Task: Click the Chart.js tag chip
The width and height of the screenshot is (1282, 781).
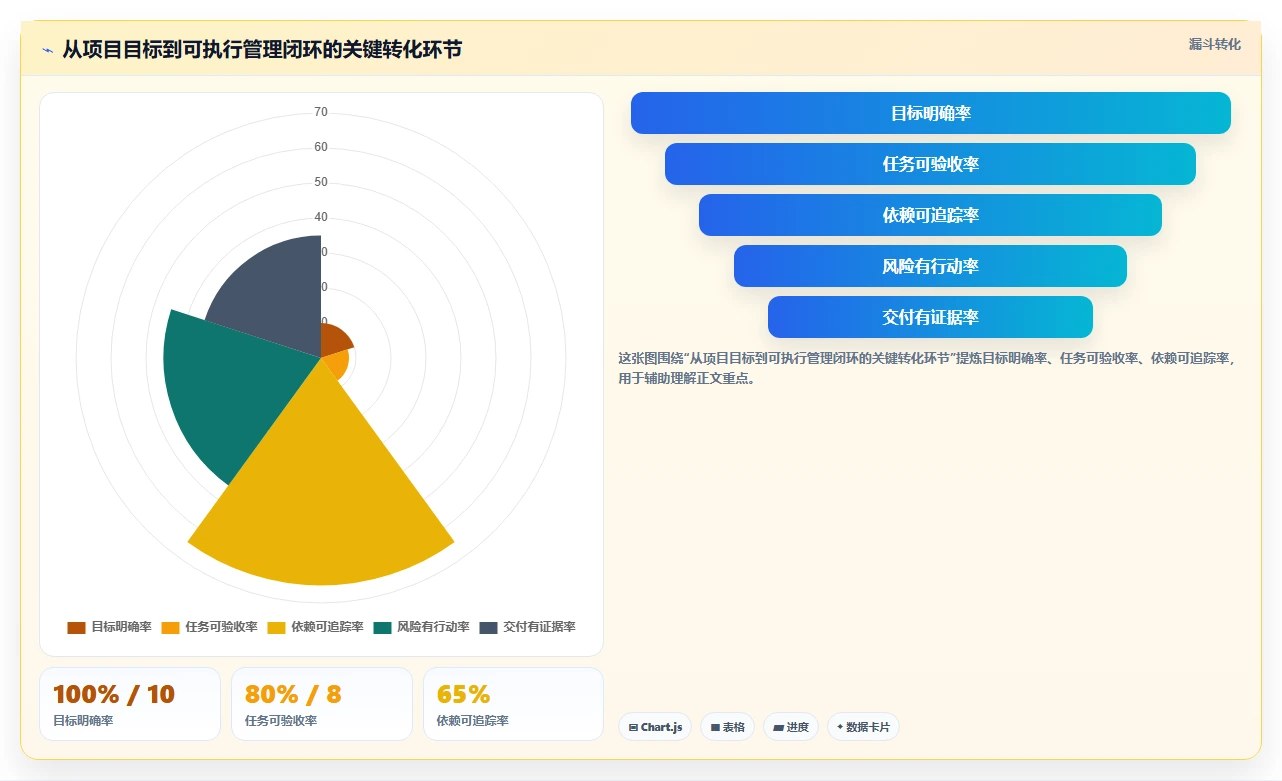Action: coord(655,727)
